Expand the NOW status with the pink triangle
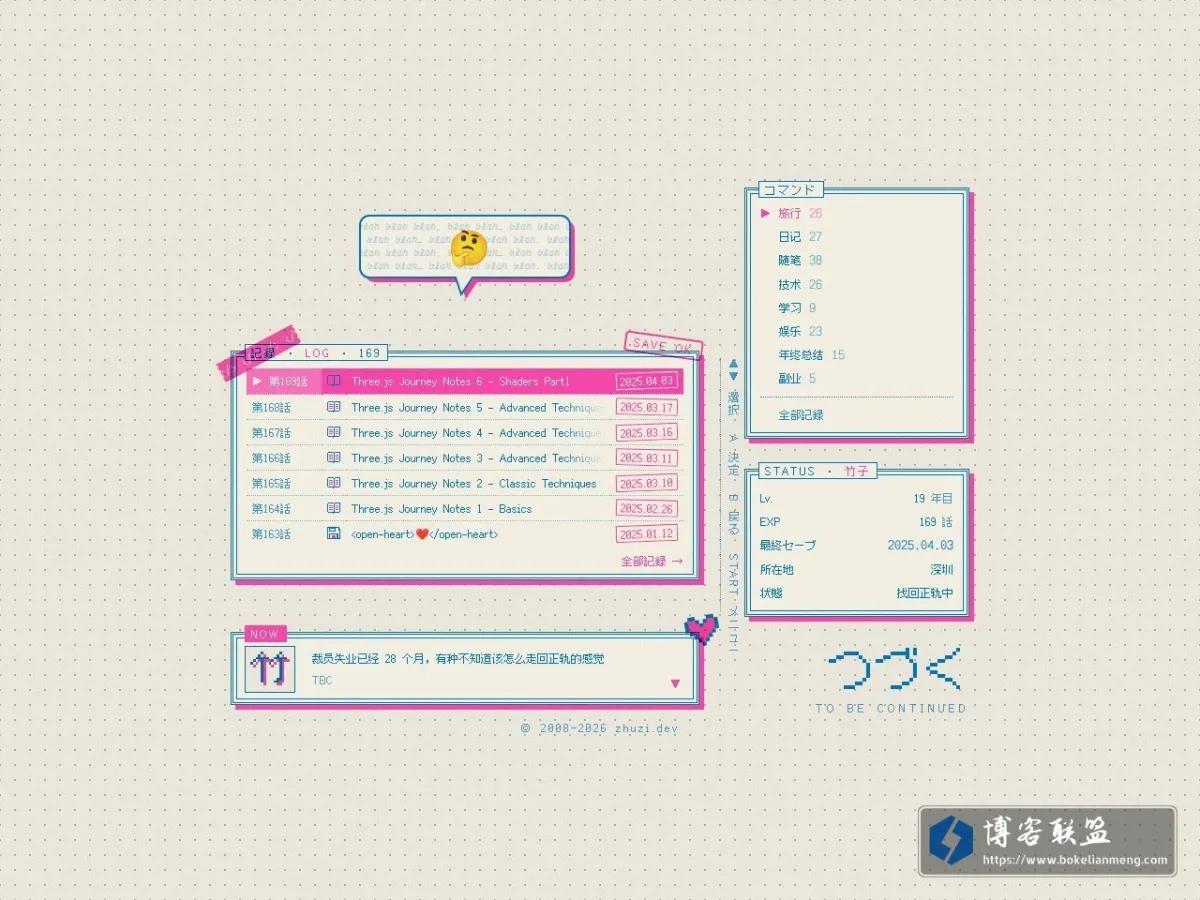Image resolution: width=1200 pixels, height=900 pixels. click(x=675, y=684)
